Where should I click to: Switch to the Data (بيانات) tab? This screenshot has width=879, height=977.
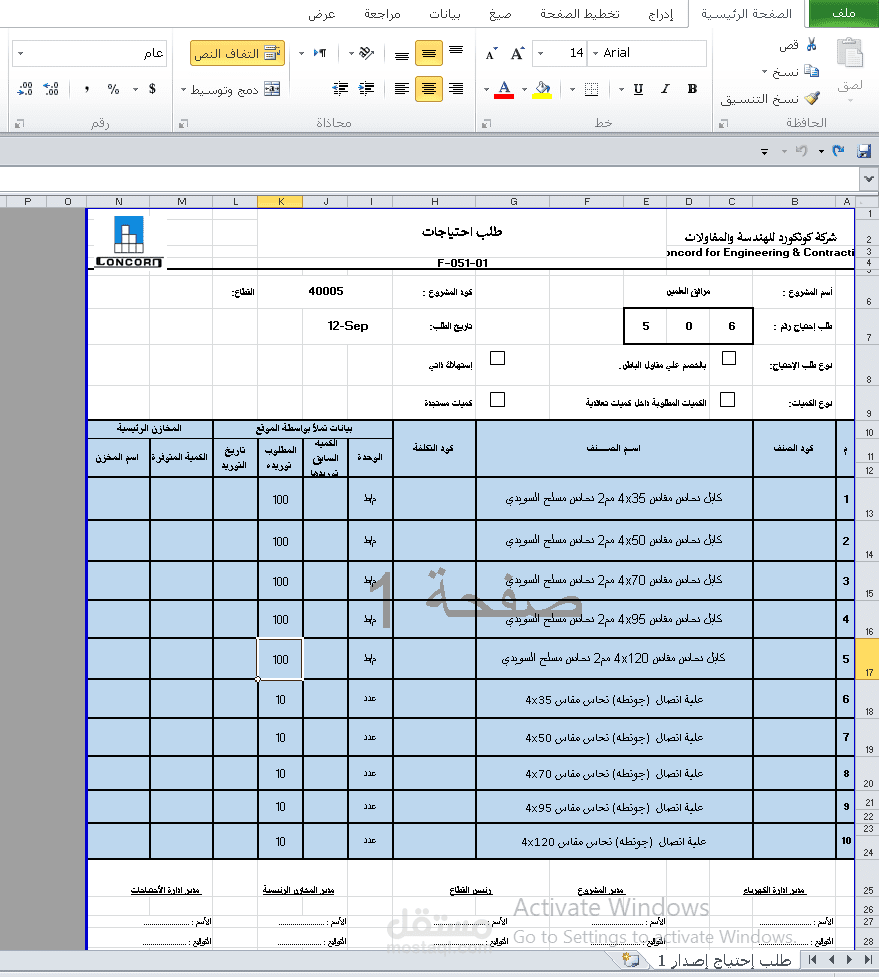click(445, 14)
